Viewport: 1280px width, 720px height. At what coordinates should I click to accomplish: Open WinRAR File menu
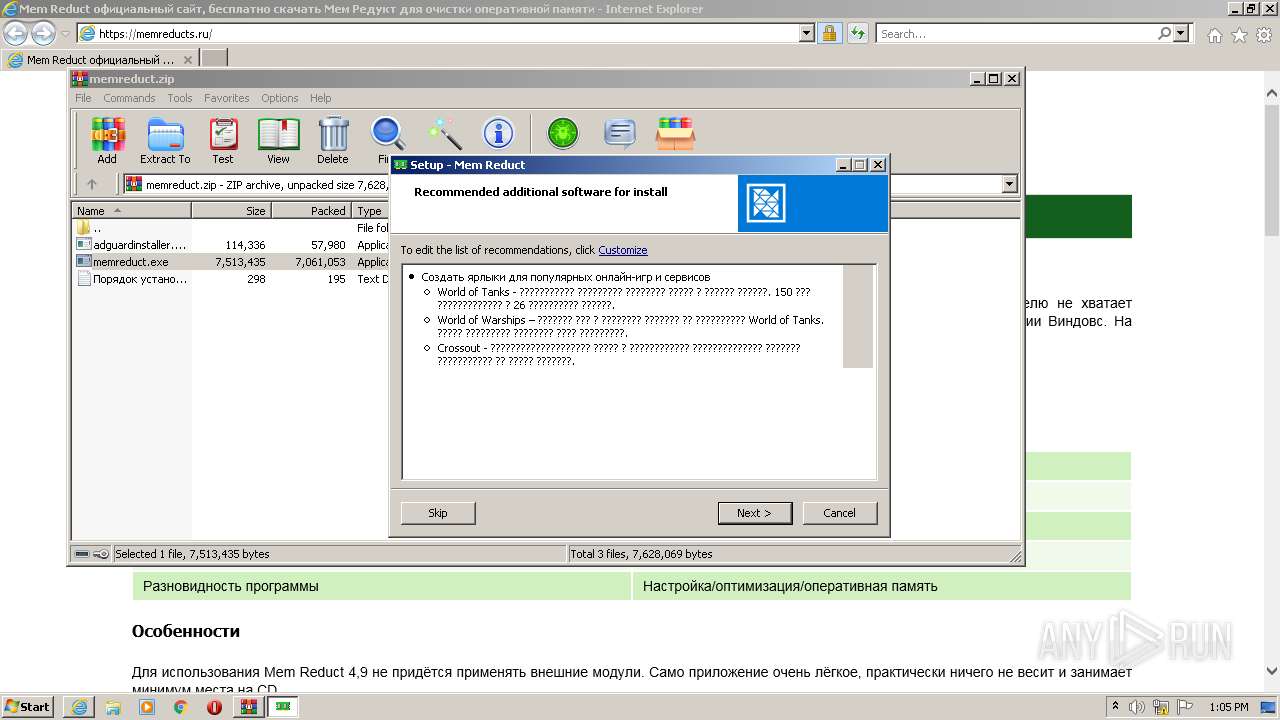click(83, 98)
